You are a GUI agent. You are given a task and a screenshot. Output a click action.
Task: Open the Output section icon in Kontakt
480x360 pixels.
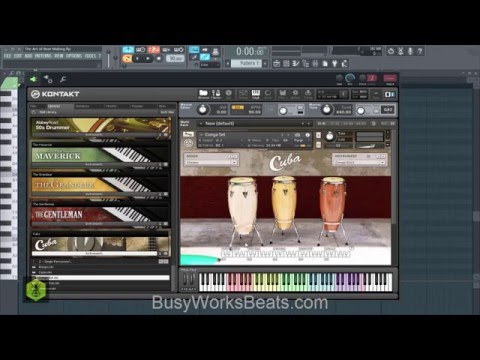[243, 94]
